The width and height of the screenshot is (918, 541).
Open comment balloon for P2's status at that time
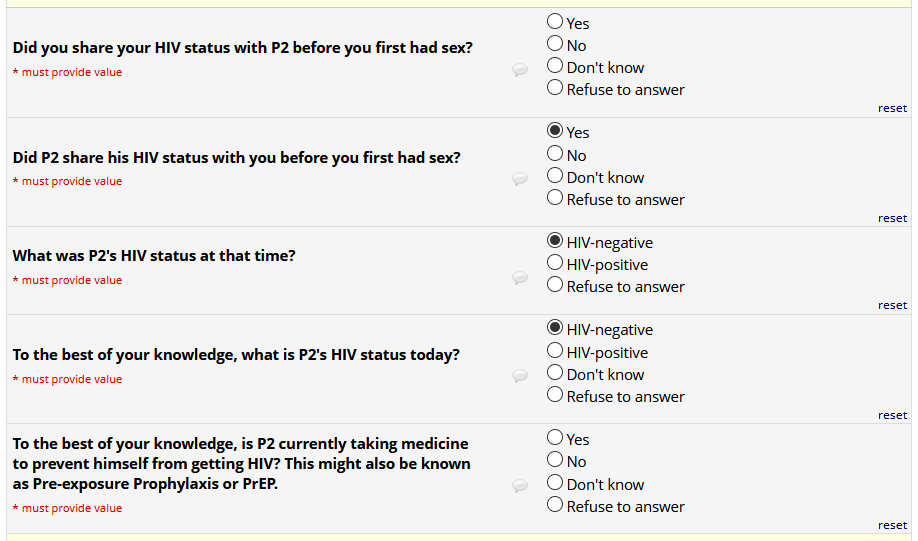click(x=520, y=278)
